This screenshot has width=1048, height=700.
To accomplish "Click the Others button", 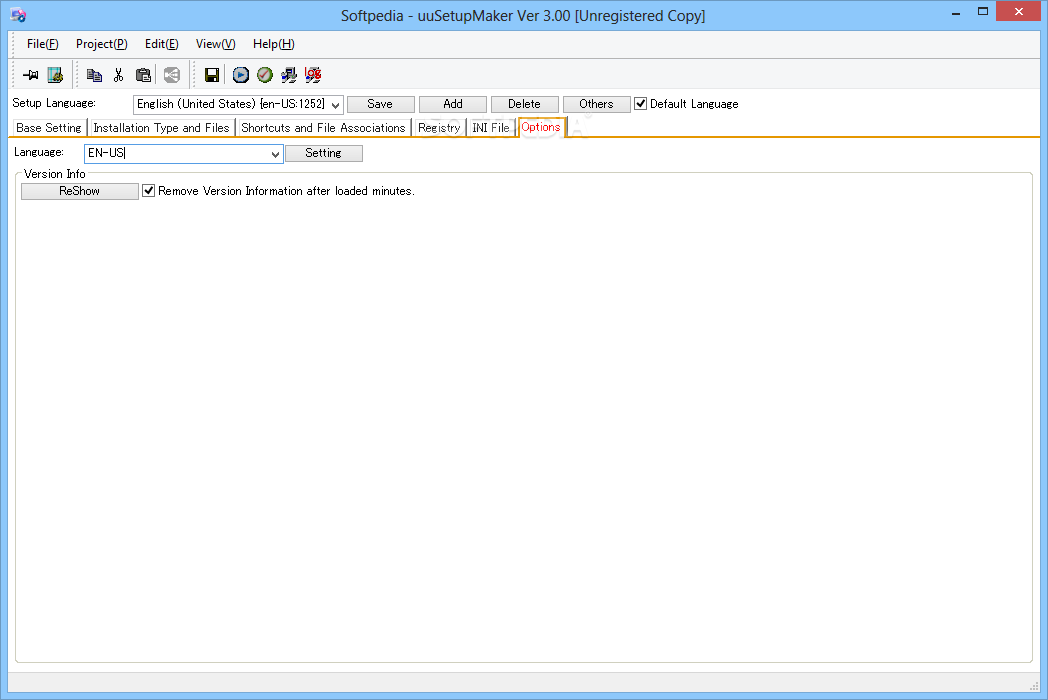I will tap(596, 104).
